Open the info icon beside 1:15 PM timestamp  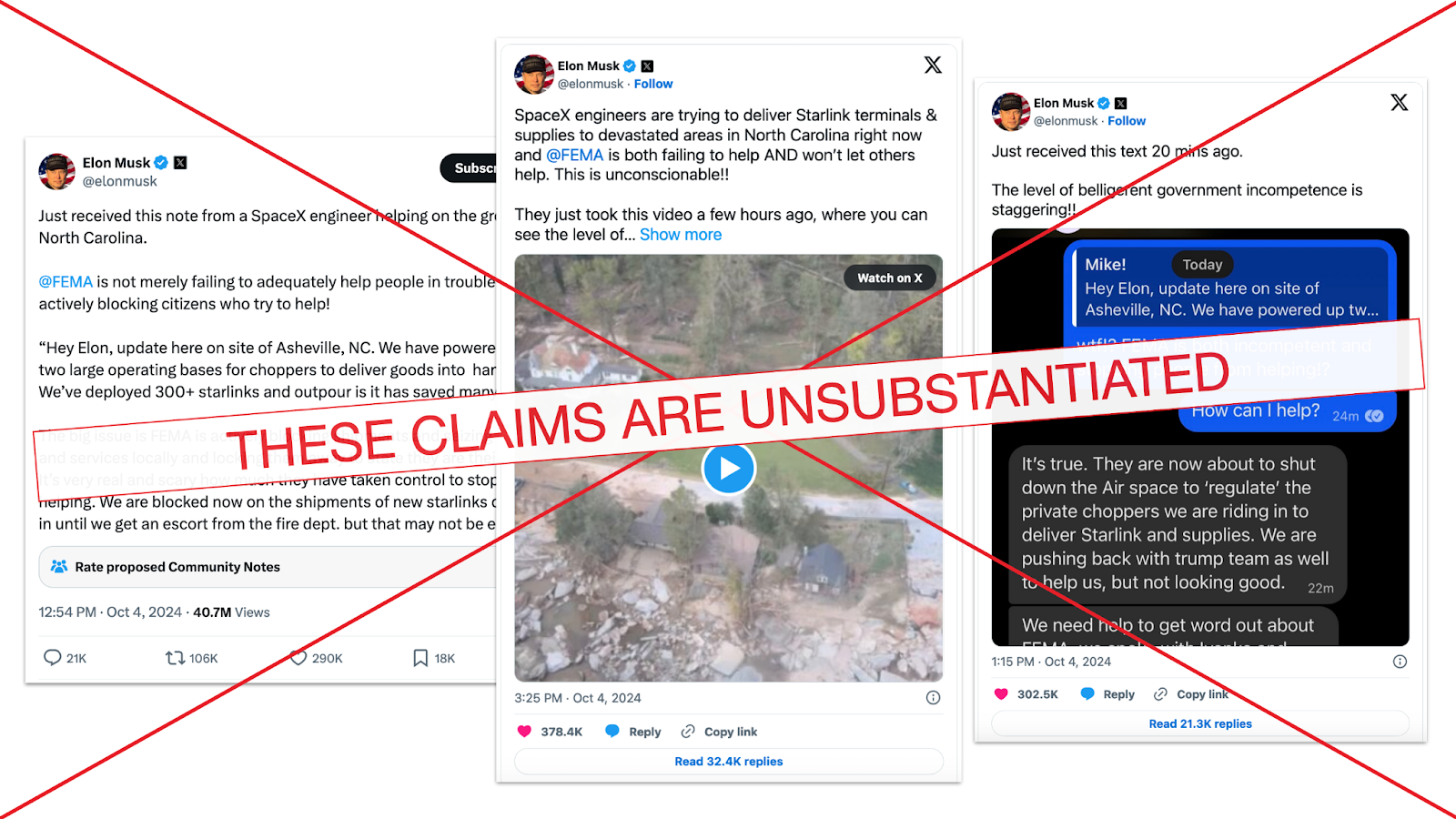click(x=1400, y=662)
